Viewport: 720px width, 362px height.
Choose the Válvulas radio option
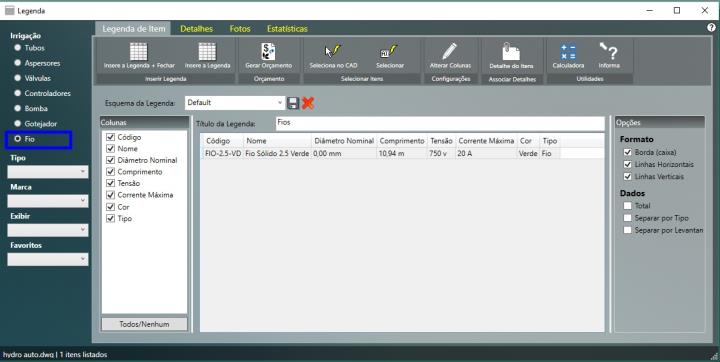[x=17, y=78]
